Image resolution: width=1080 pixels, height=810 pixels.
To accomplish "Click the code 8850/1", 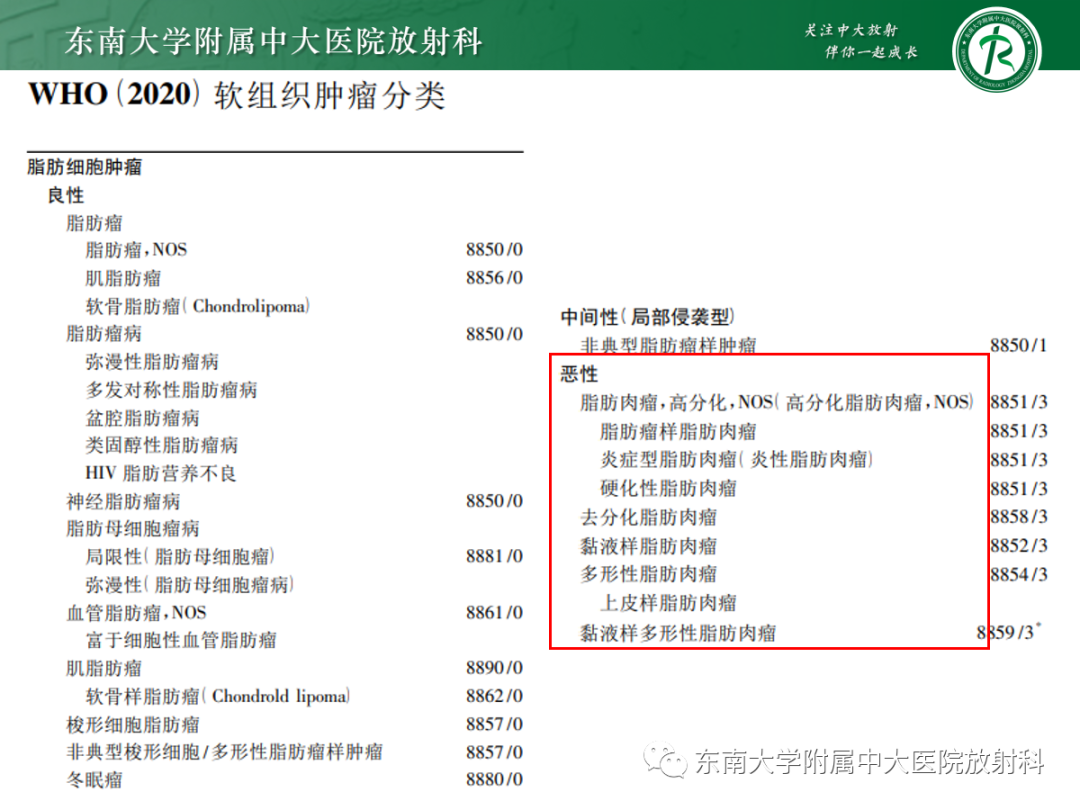I will click(x=1019, y=345).
